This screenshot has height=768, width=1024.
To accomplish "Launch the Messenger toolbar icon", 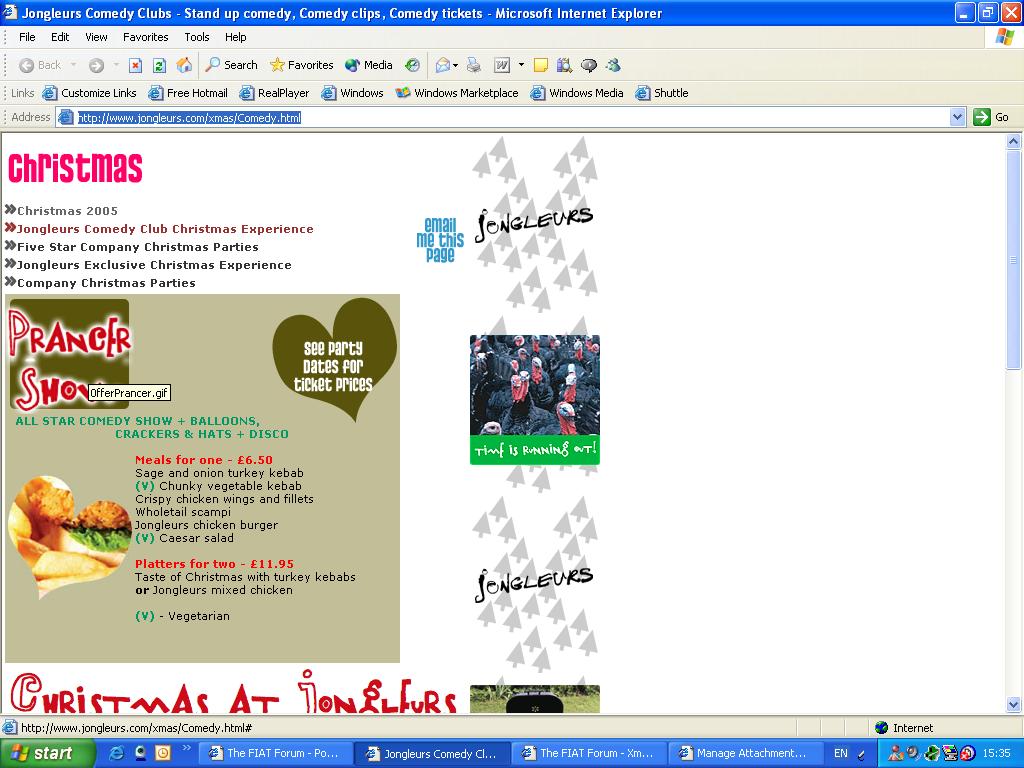I will (x=613, y=65).
